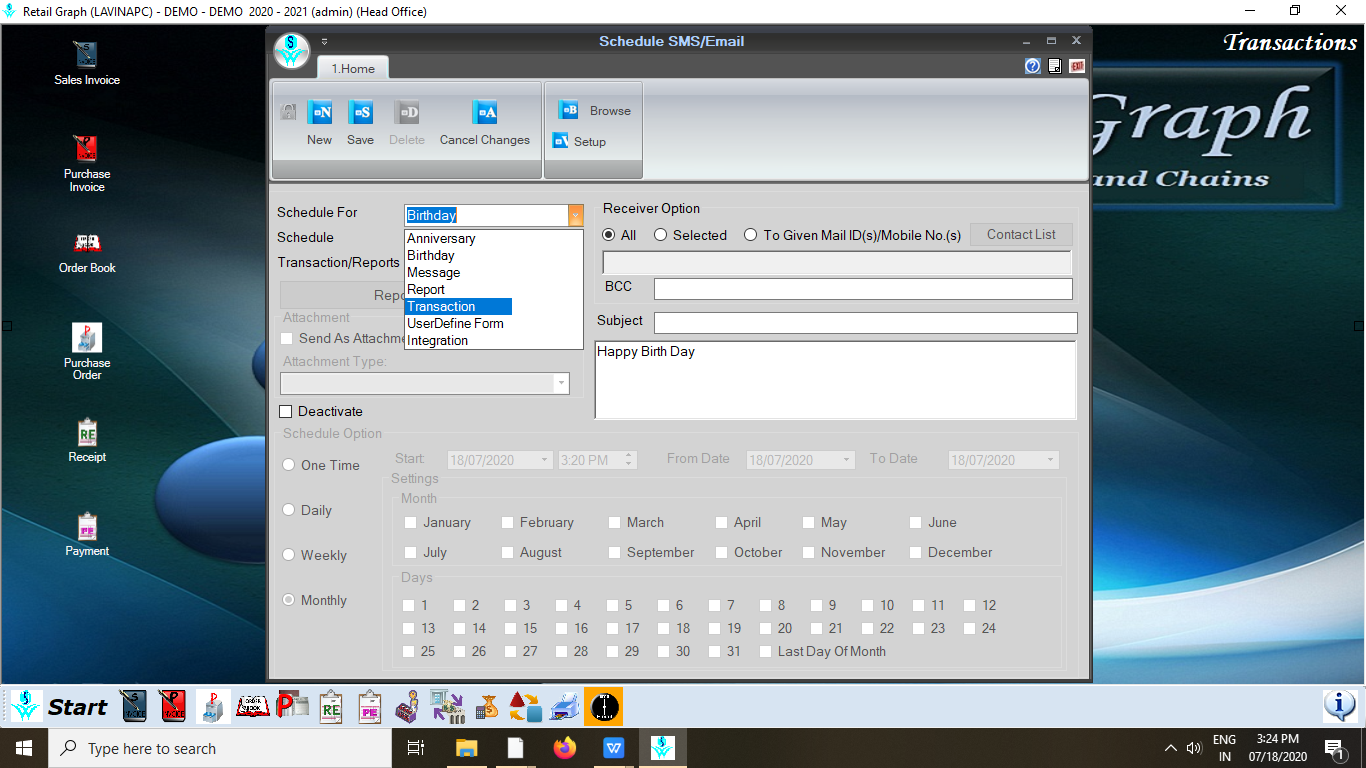Click the calculator money bag icon
Screen dimensions: 1366x768
pyautogui.click(x=487, y=706)
